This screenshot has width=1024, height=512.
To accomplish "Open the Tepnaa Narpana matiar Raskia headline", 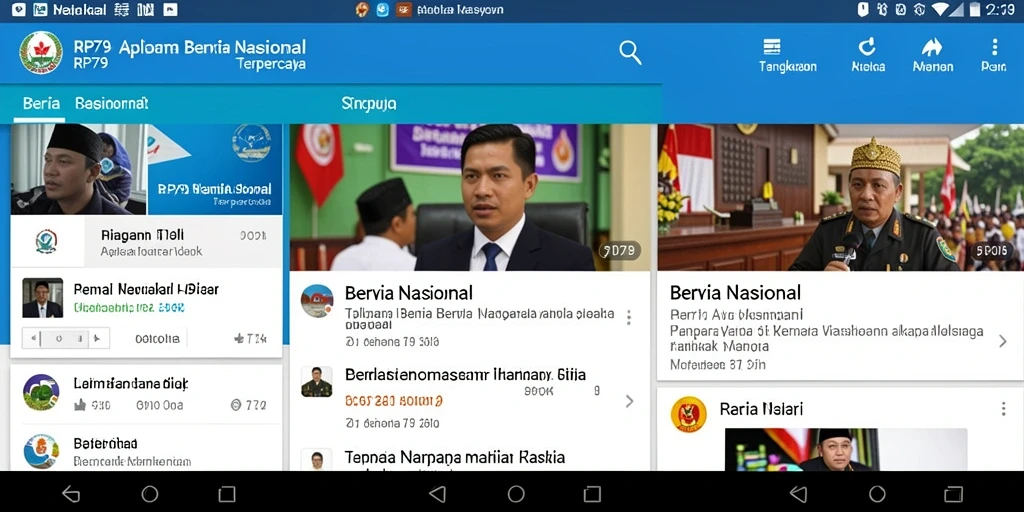I will pyautogui.click(x=455, y=456).
